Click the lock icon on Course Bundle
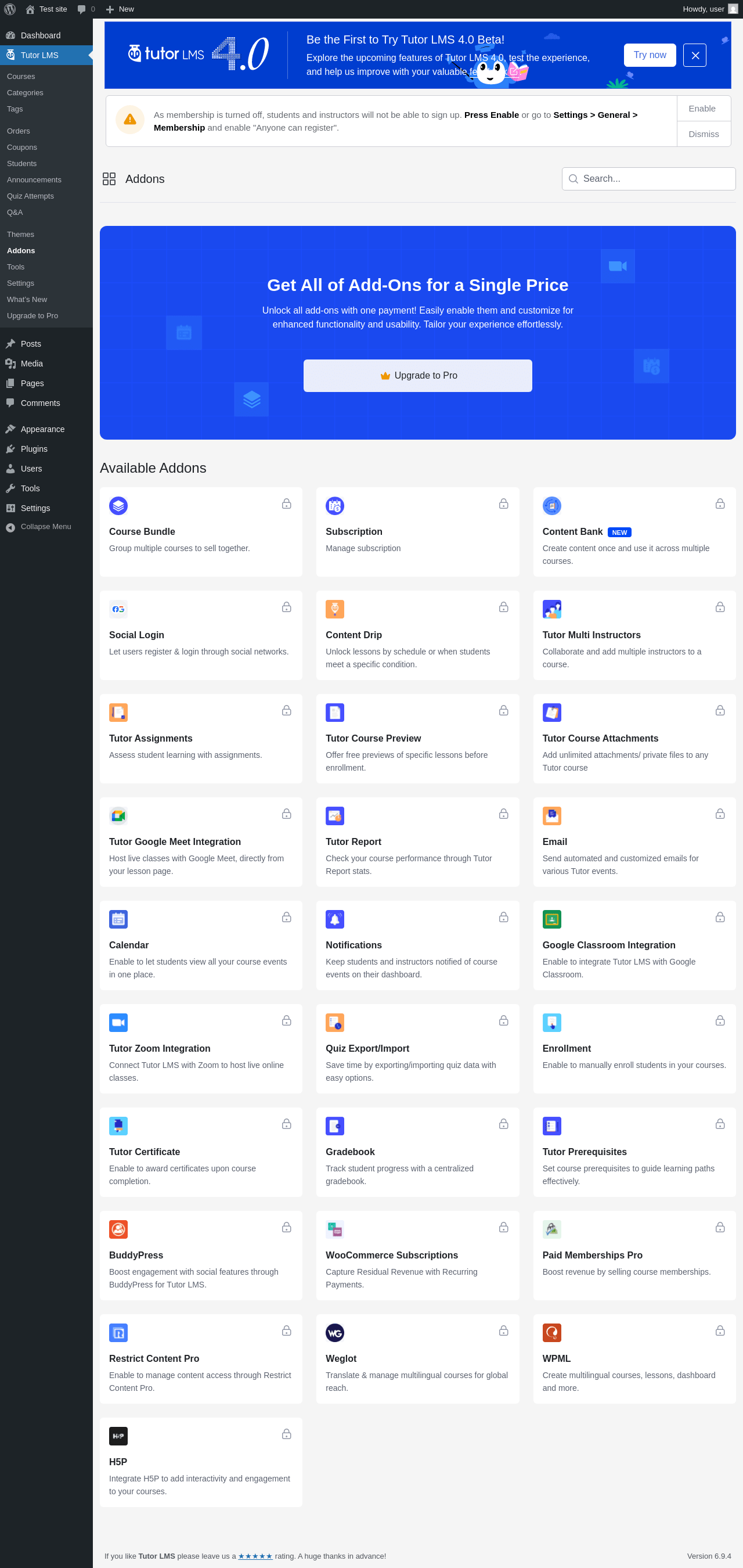The image size is (743, 1568). (x=287, y=504)
